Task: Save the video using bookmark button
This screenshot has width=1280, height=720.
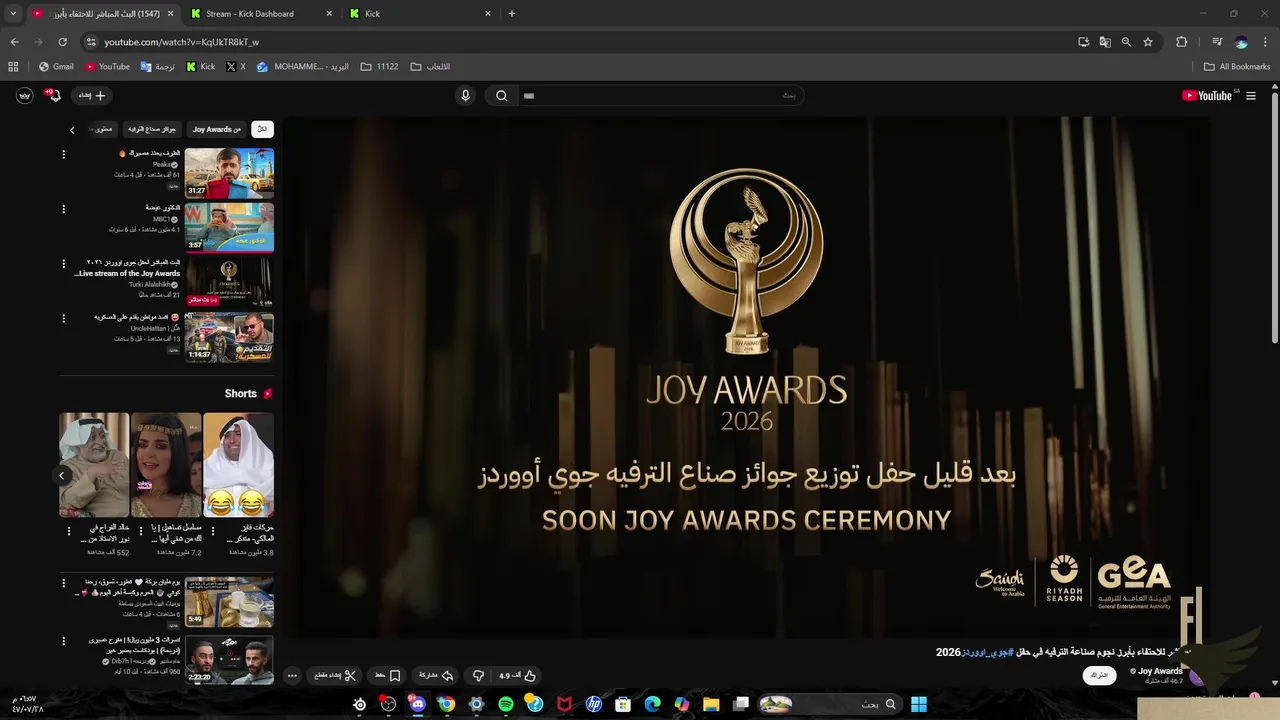Action: 388,676
